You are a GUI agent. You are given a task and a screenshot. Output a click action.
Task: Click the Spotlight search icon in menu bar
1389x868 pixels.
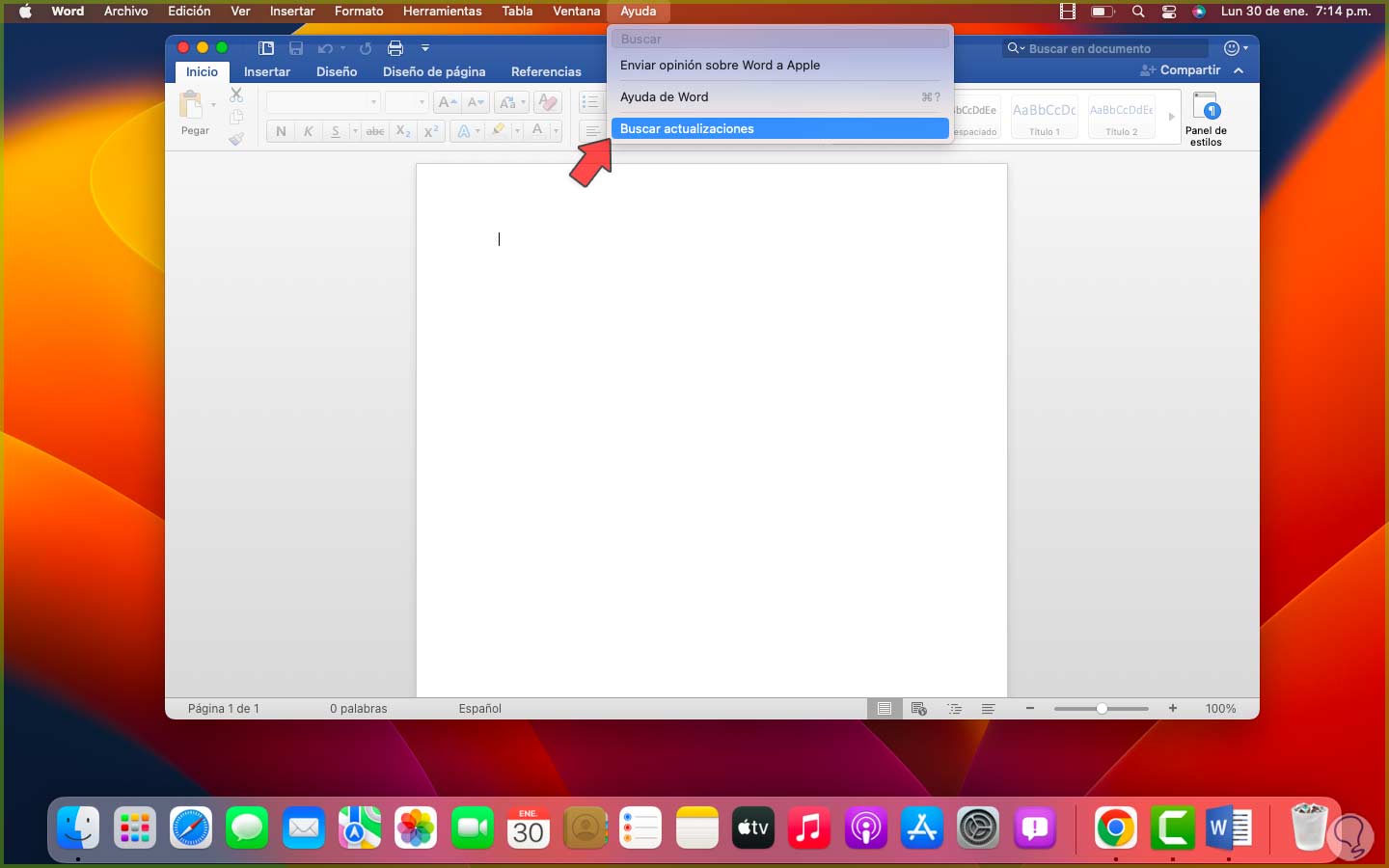point(1138,12)
